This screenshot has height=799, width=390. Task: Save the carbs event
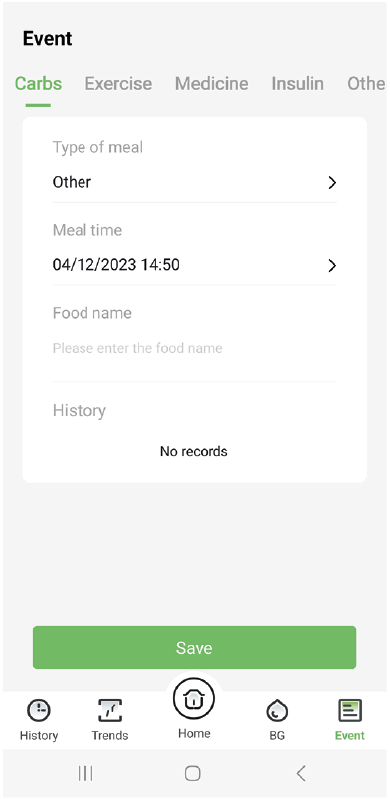[x=194, y=648]
